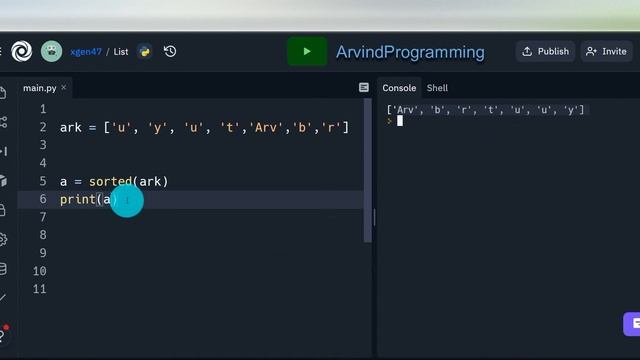Click the Publish button

click(545, 51)
